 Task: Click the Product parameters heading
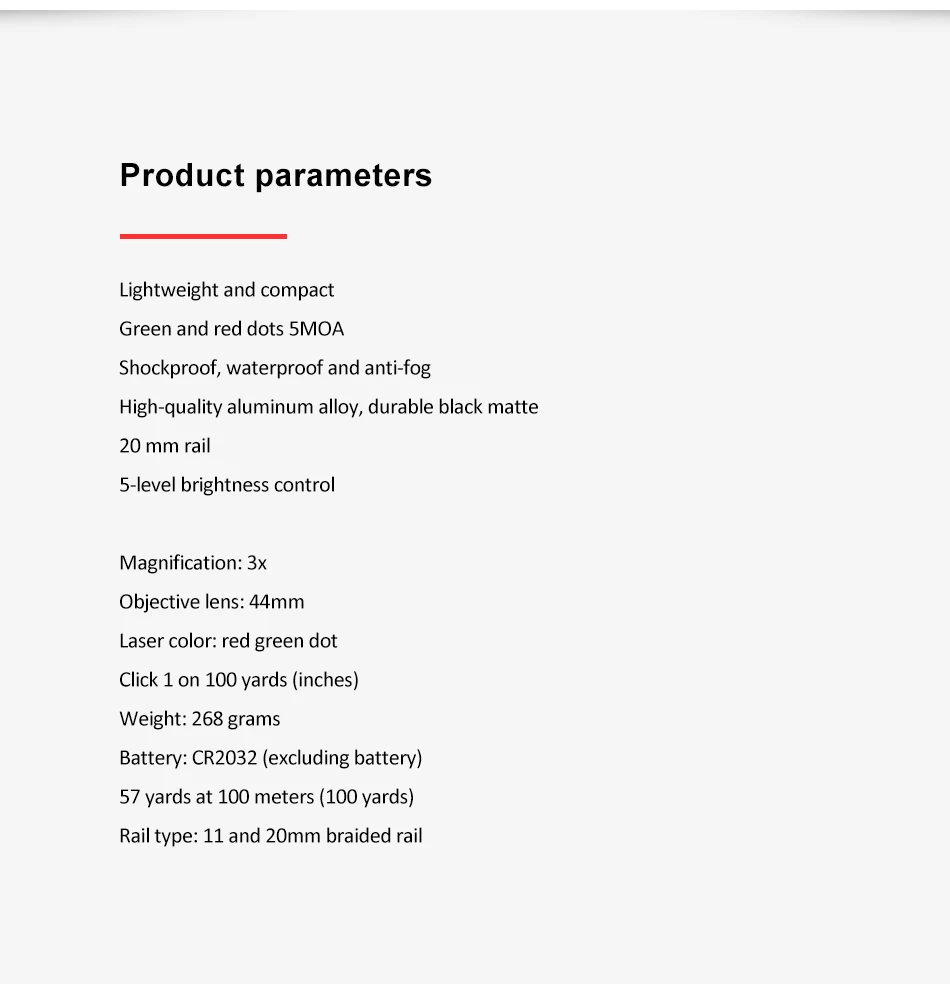pos(276,175)
